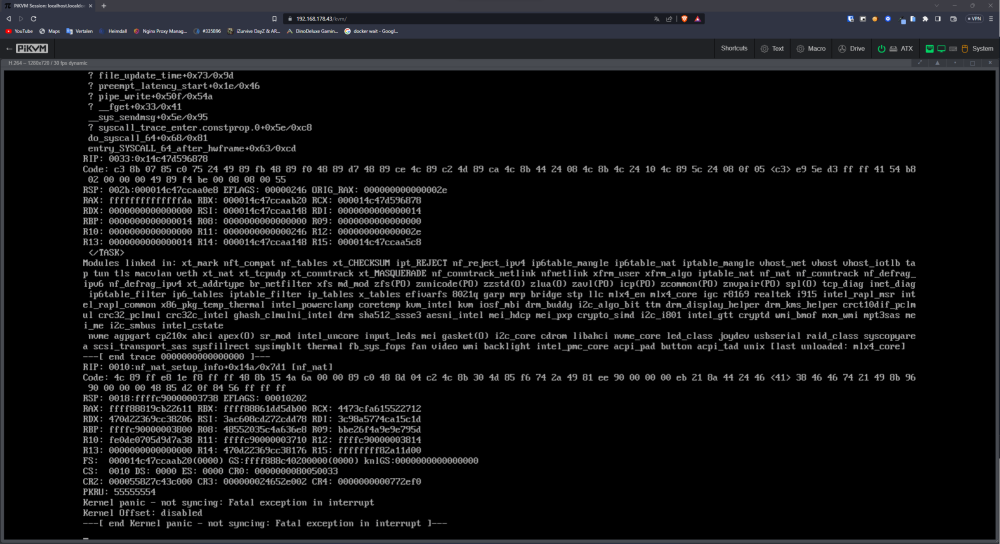Open the tab search chevron in title bar
This screenshot has width=1000, height=544.
(x=937, y=6)
